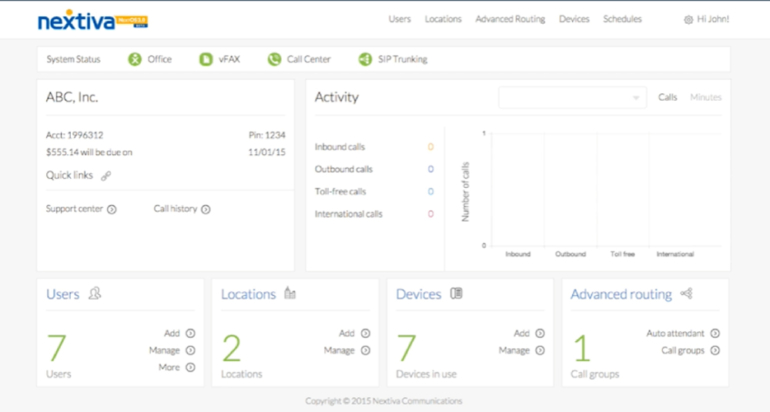
Task: Click the Call Center phone icon
Action: point(274,59)
